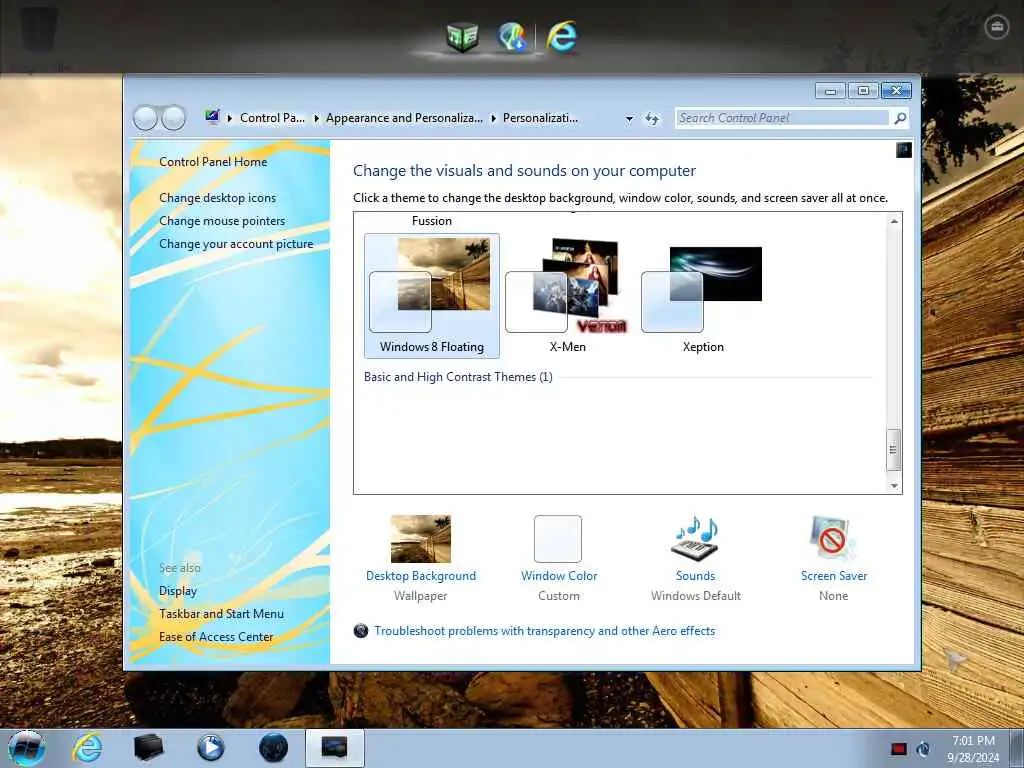The width and height of the screenshot is (1024, 768).
Task: Open the dark round taskbar icon
Action: 273,748
